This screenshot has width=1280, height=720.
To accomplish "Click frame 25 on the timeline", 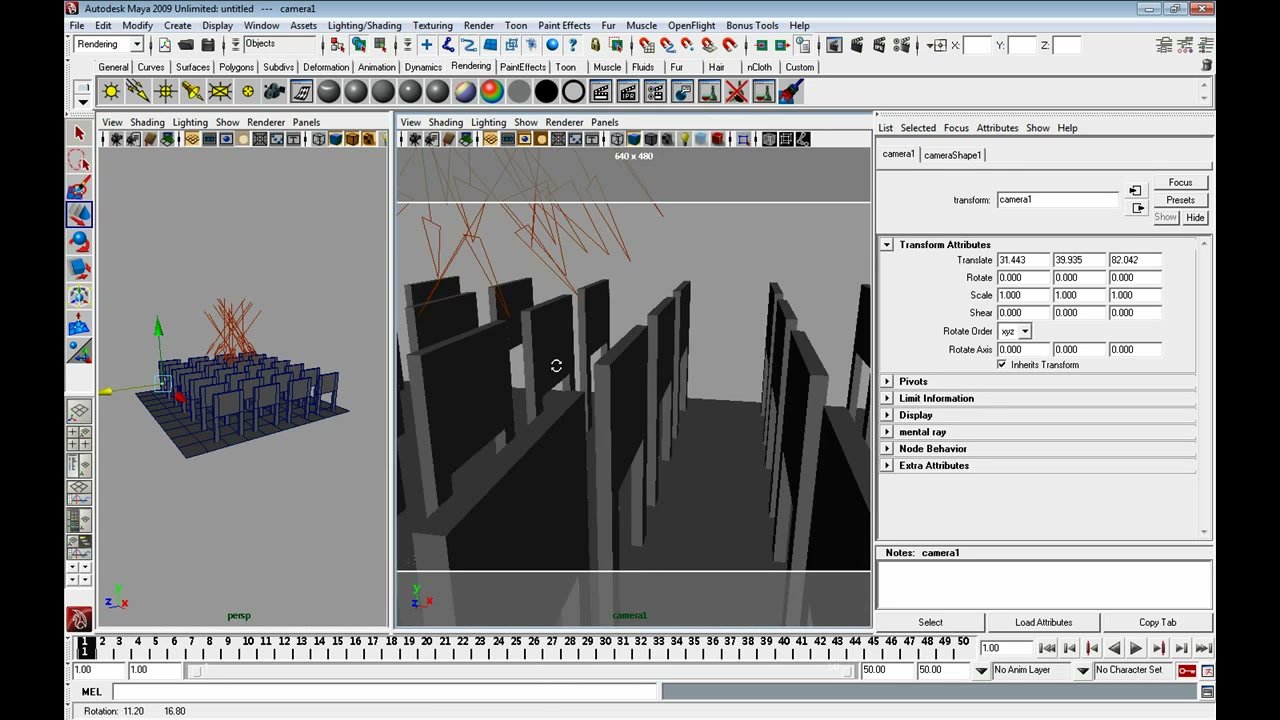I will point(515,643).
